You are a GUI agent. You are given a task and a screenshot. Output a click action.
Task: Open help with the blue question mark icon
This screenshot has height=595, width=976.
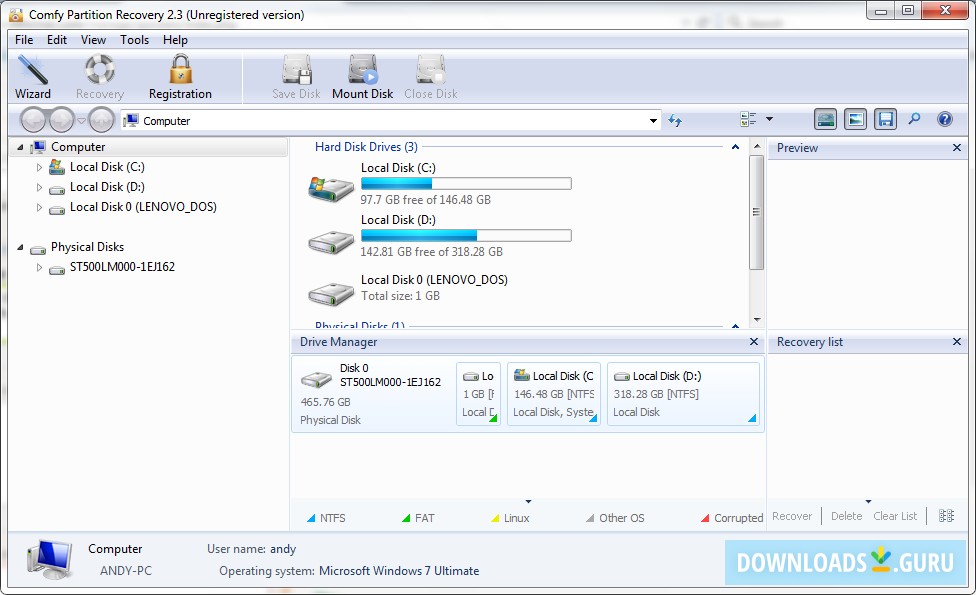point(944,119)
